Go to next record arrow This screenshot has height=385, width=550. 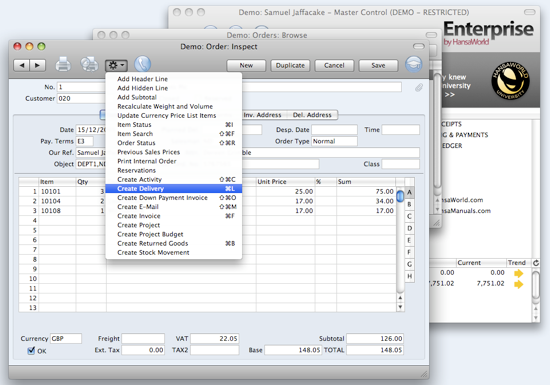(37, 65)
